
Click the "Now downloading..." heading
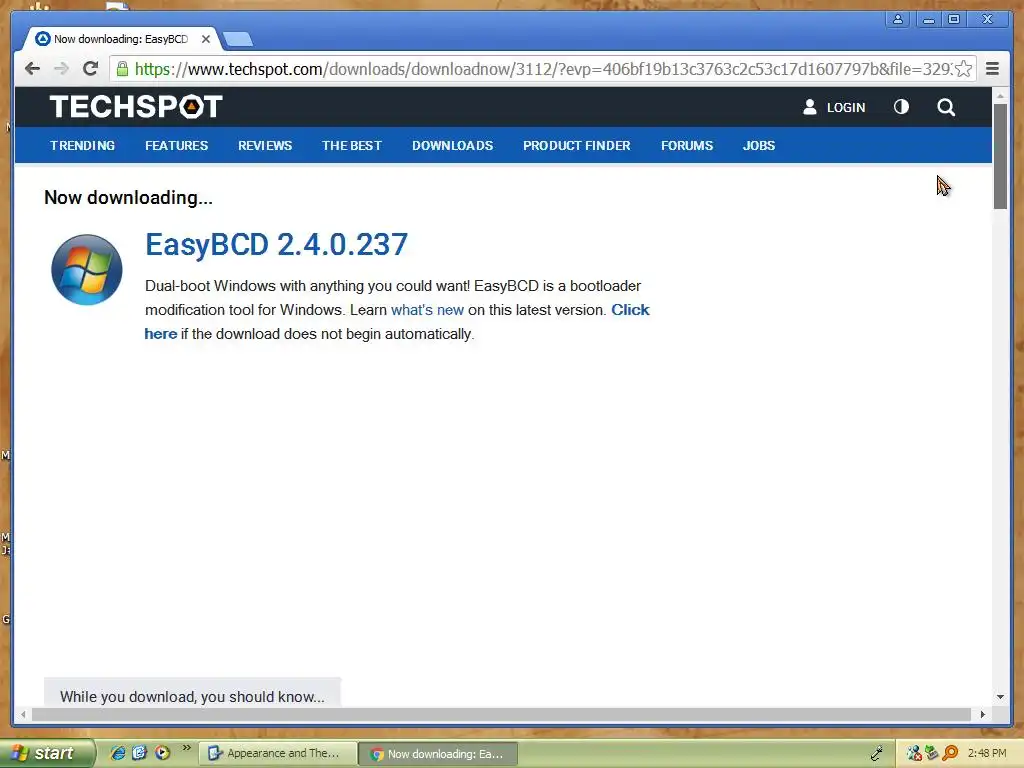point(129,197)
